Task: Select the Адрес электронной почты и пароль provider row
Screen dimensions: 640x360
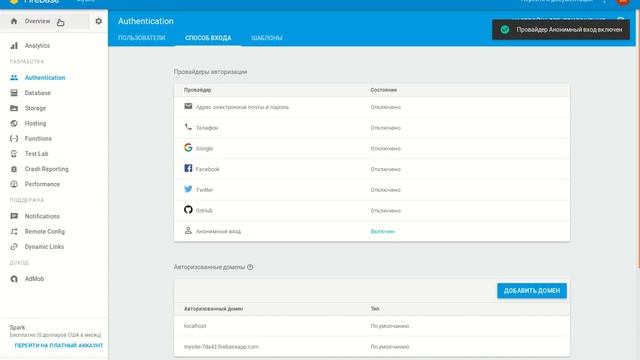Action: click(372, 107)
